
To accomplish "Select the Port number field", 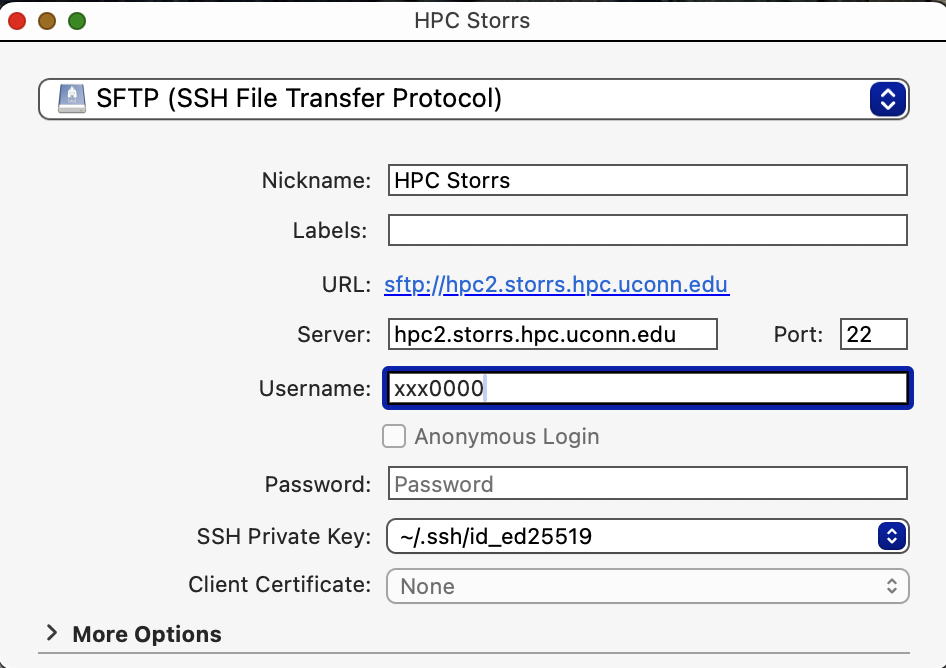I will [873, 334].
